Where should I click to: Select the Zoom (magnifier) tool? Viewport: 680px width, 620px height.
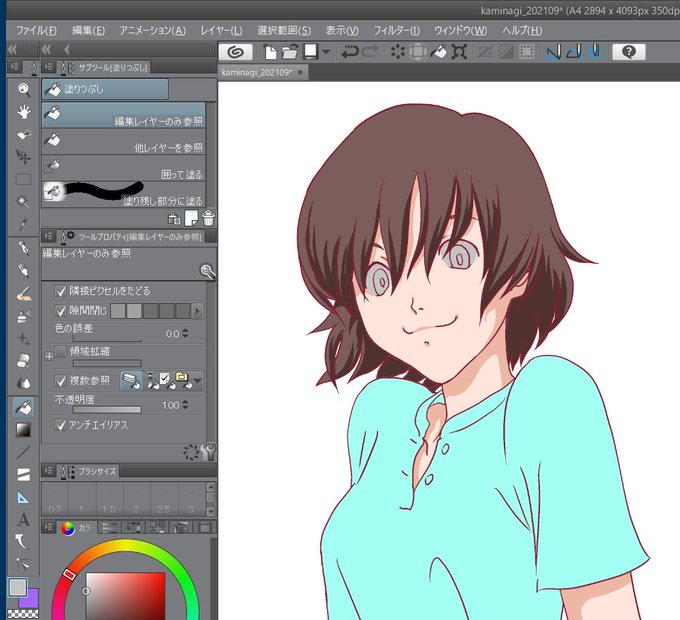[23, 90]
